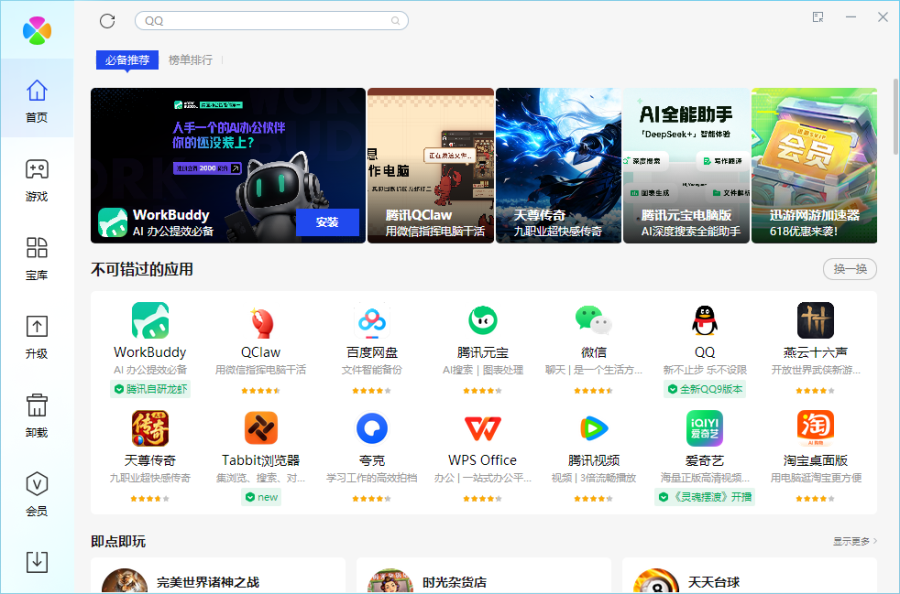
Task: Click 九职业超快感传奇 text under 天尊传奇 icon
Action: [150, 478]
